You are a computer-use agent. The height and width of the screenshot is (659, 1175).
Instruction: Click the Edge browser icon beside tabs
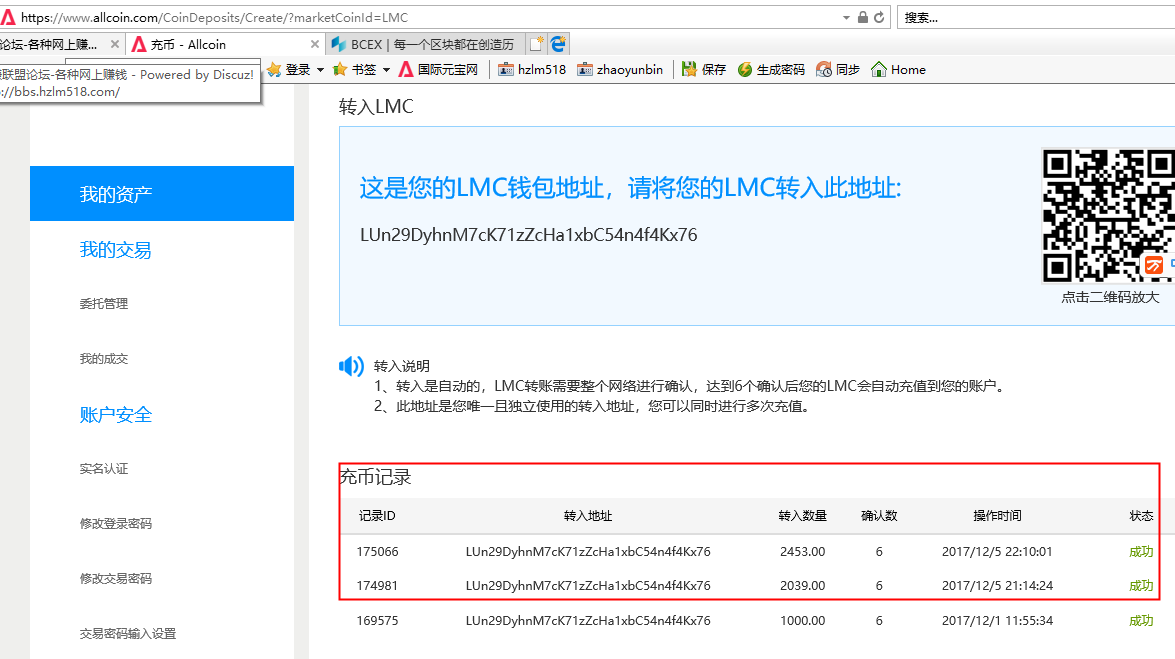click(x=558, y=44)
